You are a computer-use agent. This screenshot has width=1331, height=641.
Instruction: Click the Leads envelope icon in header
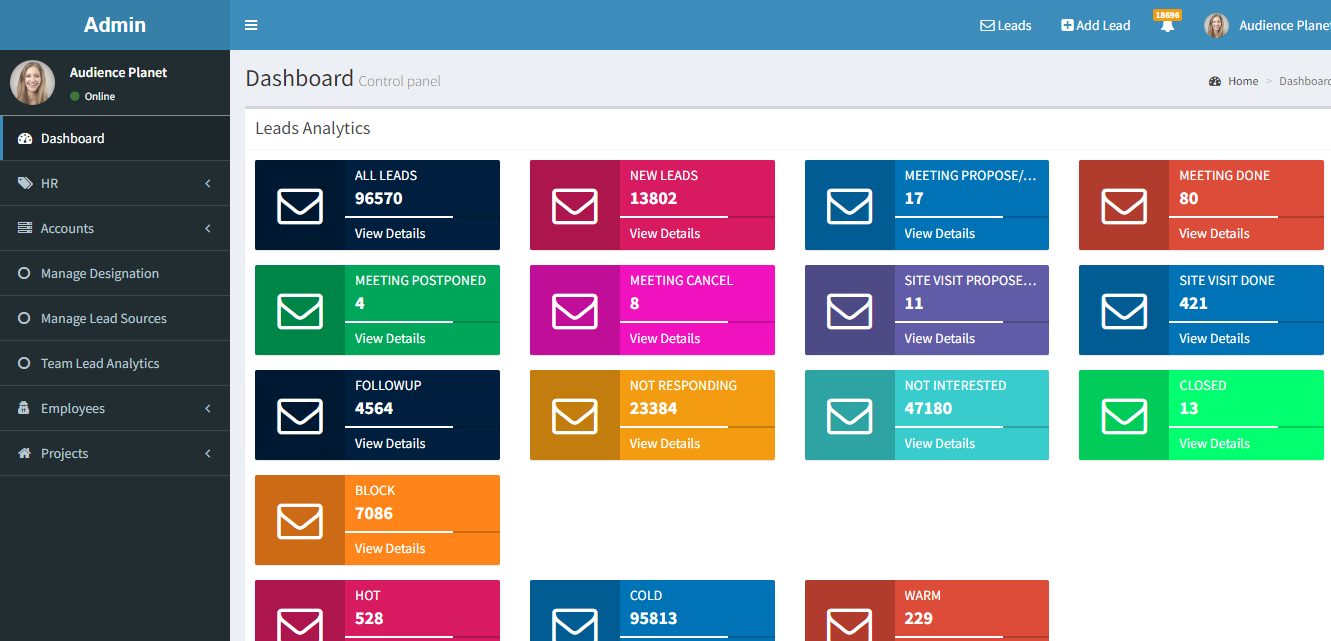(x=987, y=26)
